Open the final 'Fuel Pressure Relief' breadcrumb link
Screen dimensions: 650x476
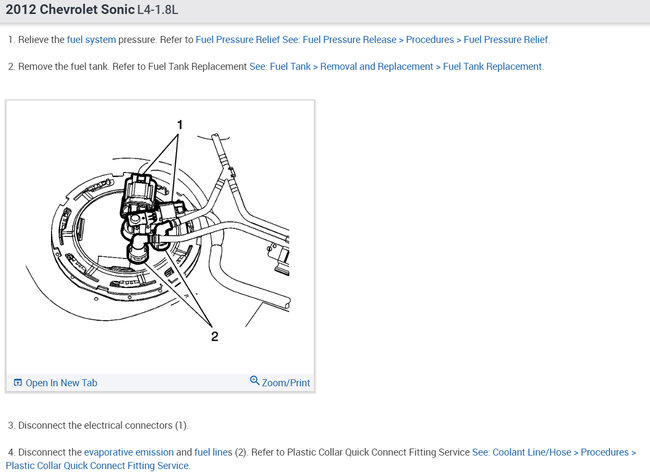tap(506, 40)
